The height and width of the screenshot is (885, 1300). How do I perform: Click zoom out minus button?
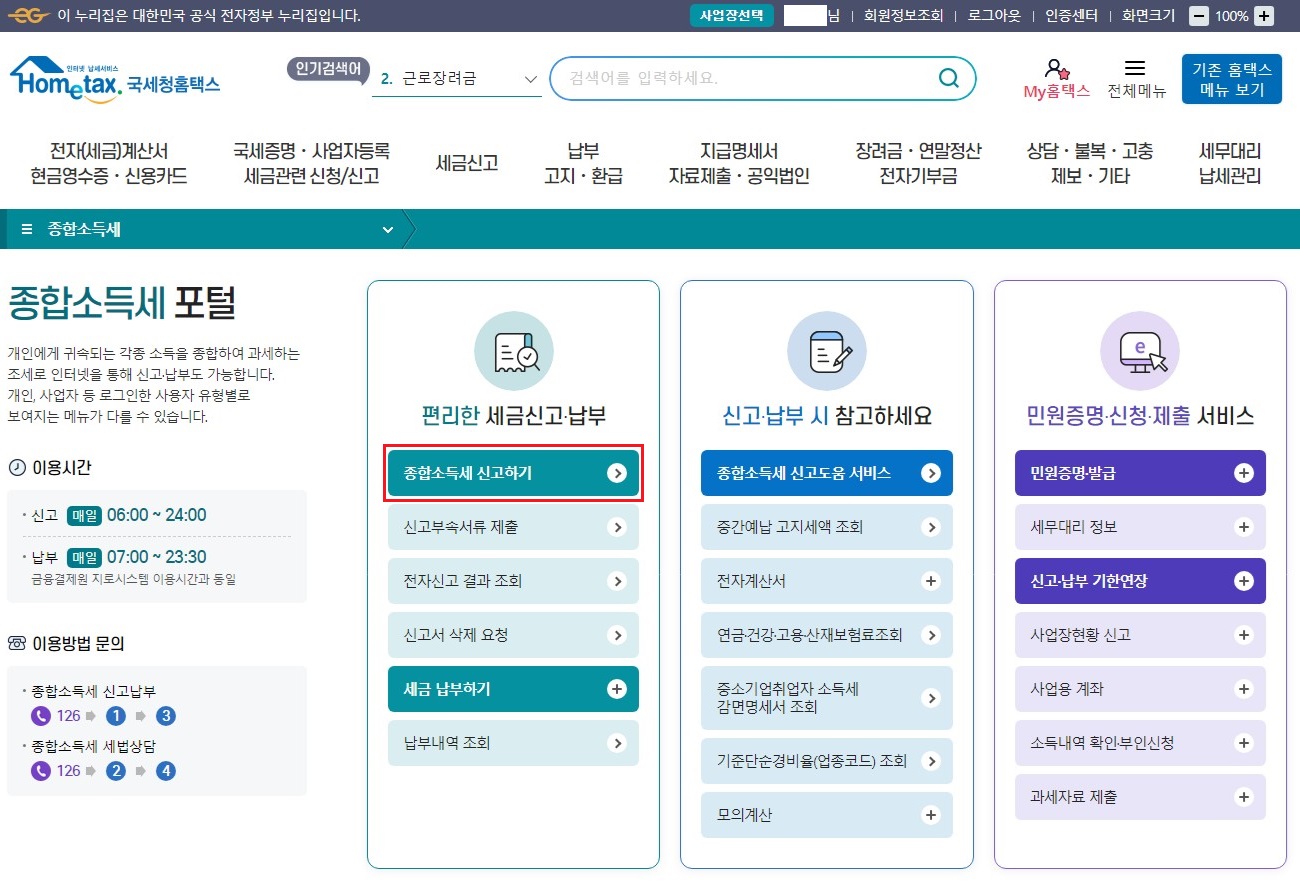point(1198,16)
